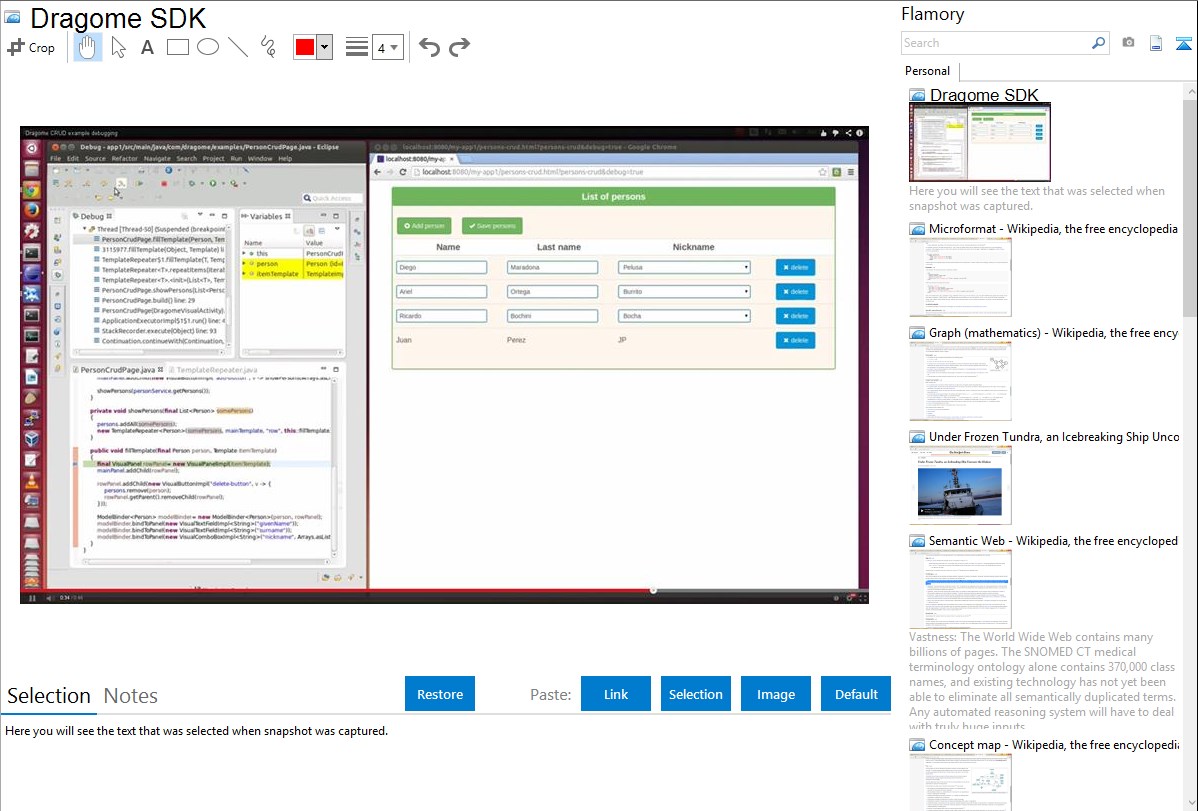
Task: Click the document page icon
Action: click(x=1156, y=43)
